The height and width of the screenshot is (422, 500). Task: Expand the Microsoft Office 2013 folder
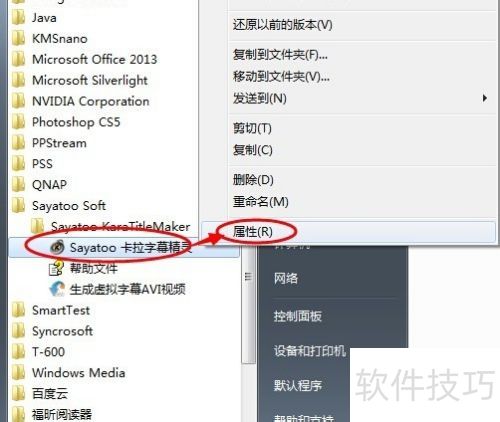pyautogui.click(x=84, y=59)
